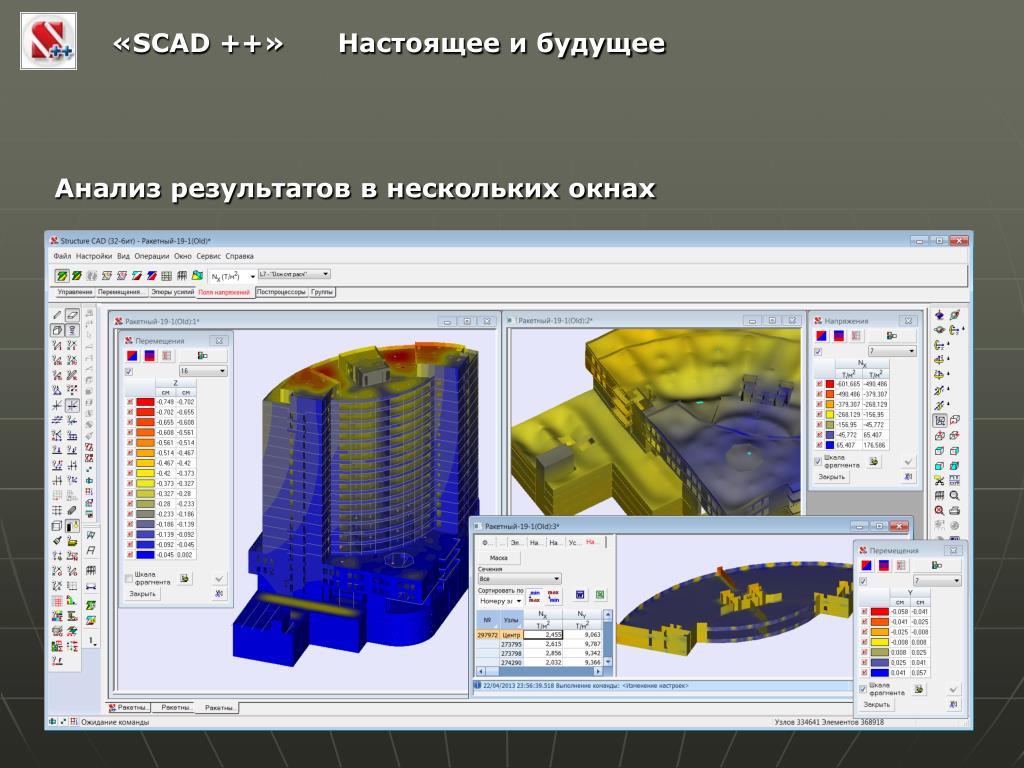The width and height of the screenshot is (1024, 768).
Task: Select the eraser-shaped tool in the left toolbar
Action: point(72,315)
